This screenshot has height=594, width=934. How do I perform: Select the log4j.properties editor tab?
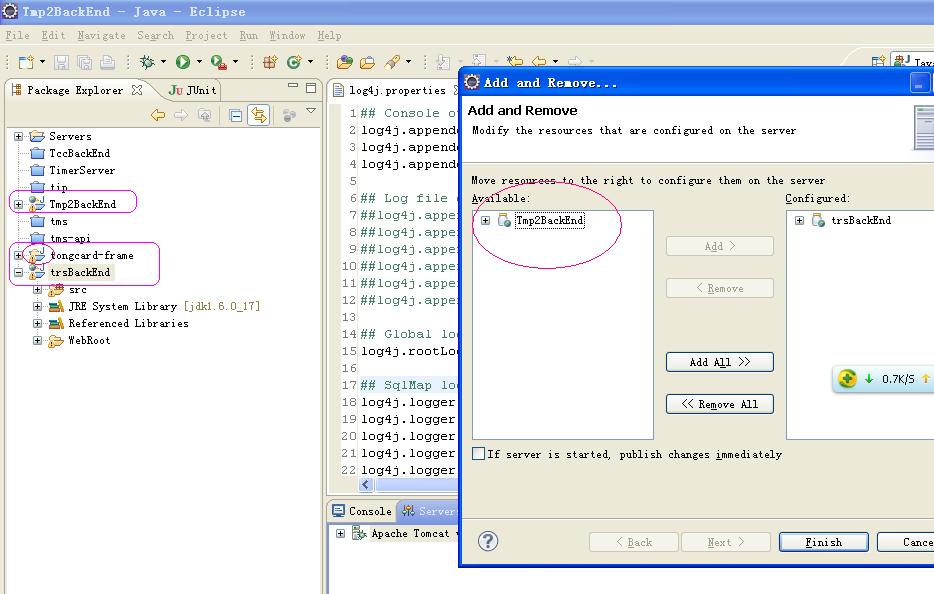[396, 90]
